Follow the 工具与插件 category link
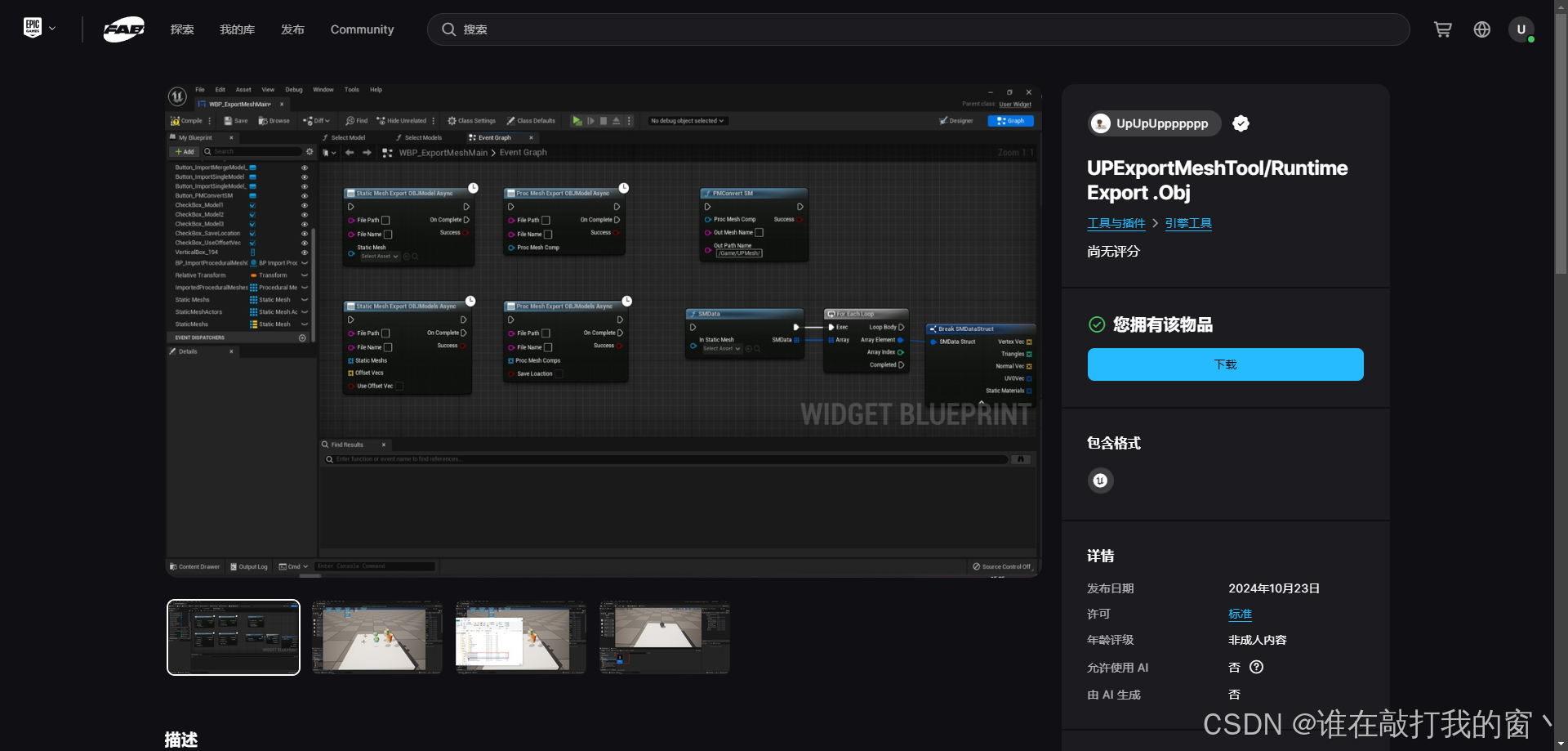The image size is (1568, 751). pyautogui.click(x=1116, y=223)
